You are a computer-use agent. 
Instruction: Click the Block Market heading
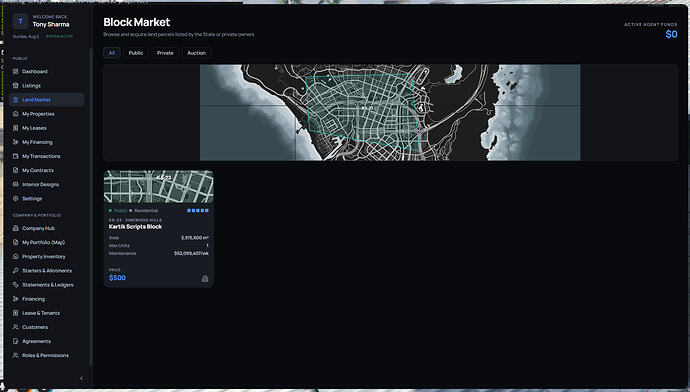pyautogui.click(x=136, y=22)
